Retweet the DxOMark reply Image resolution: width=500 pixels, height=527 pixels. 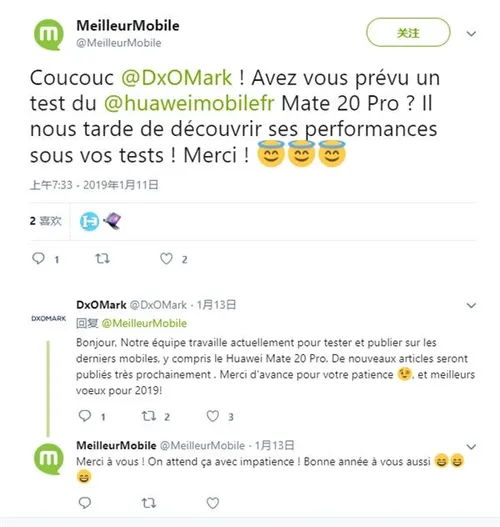pyautogui.click(x=149, y=416)
